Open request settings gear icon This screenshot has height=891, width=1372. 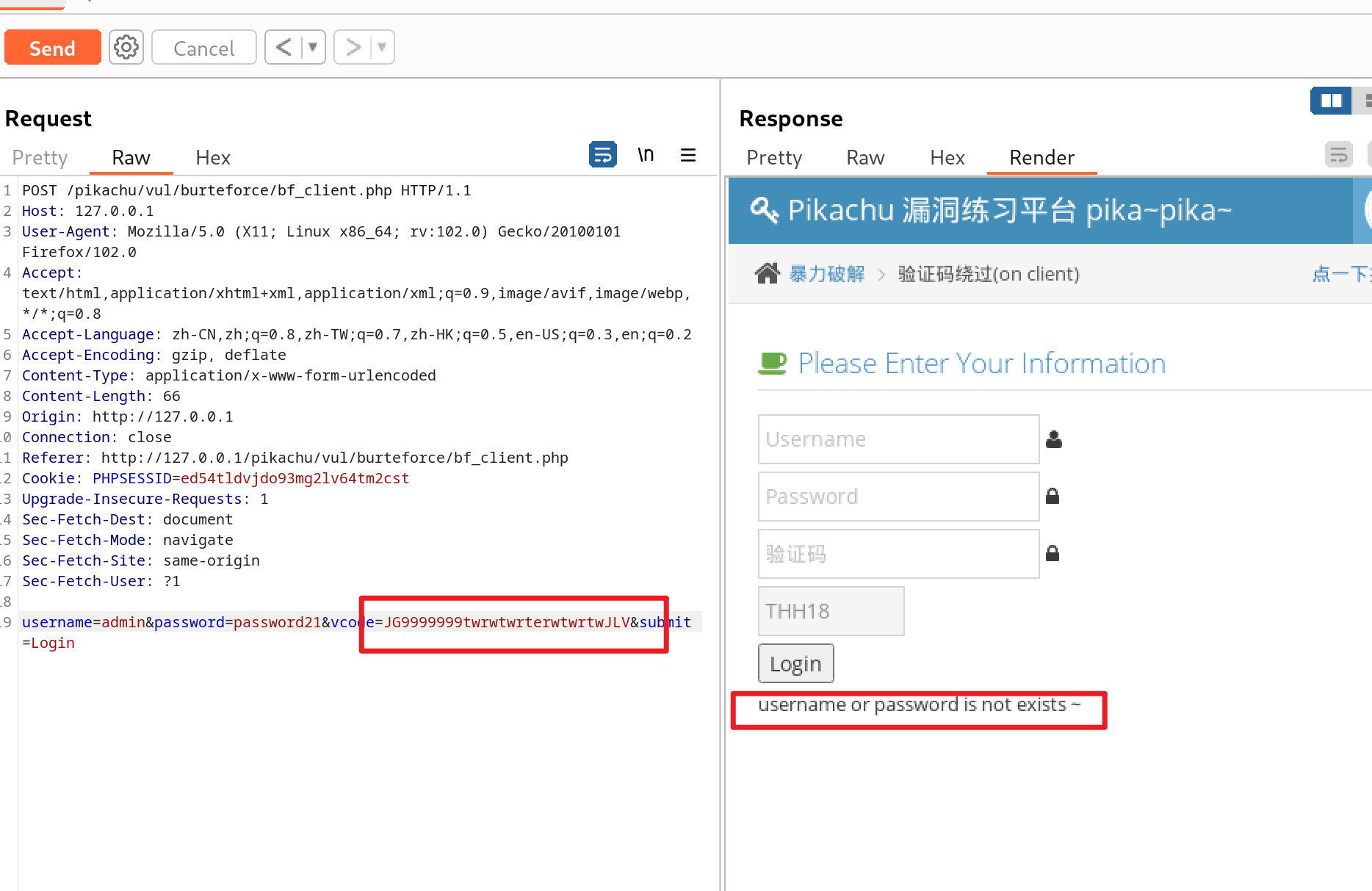[126, 48]
